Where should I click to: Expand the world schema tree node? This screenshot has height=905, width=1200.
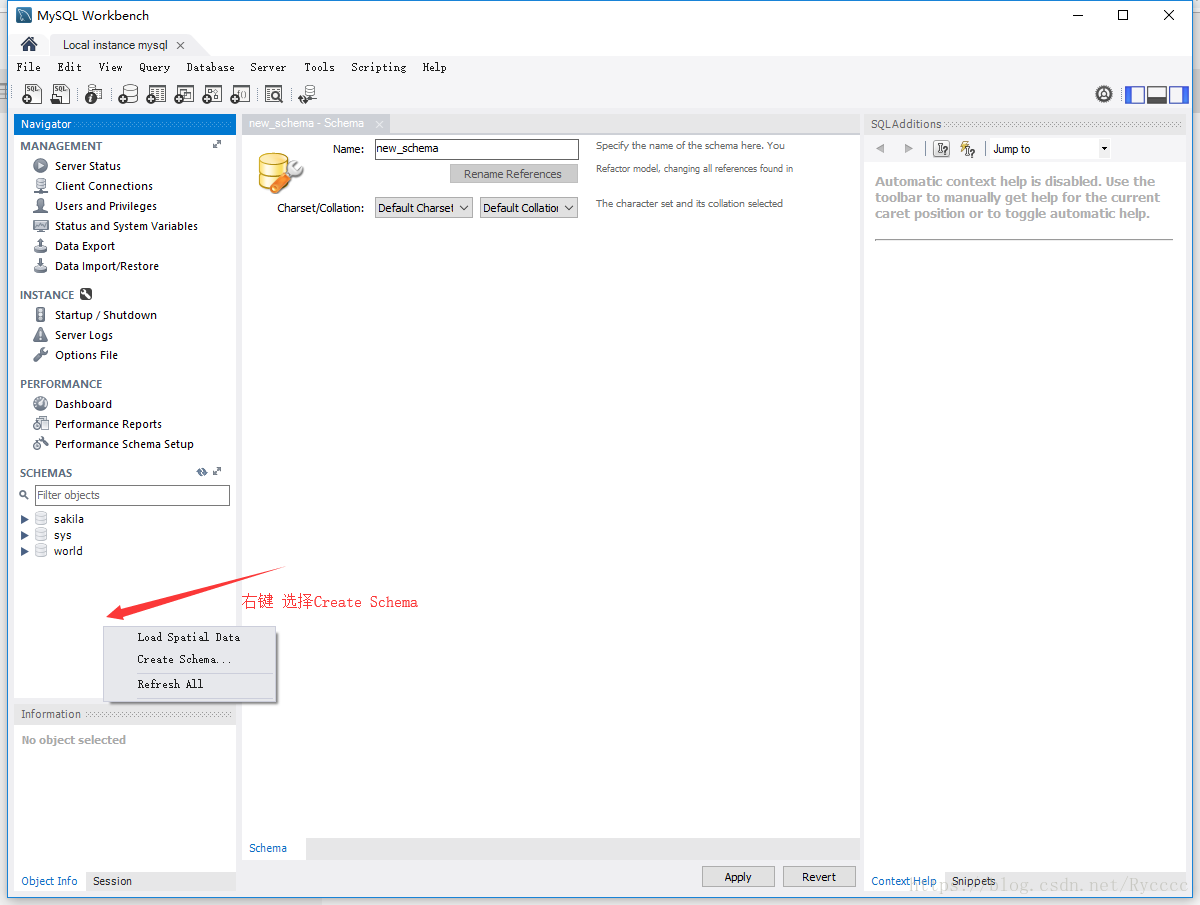pos(25,551)
